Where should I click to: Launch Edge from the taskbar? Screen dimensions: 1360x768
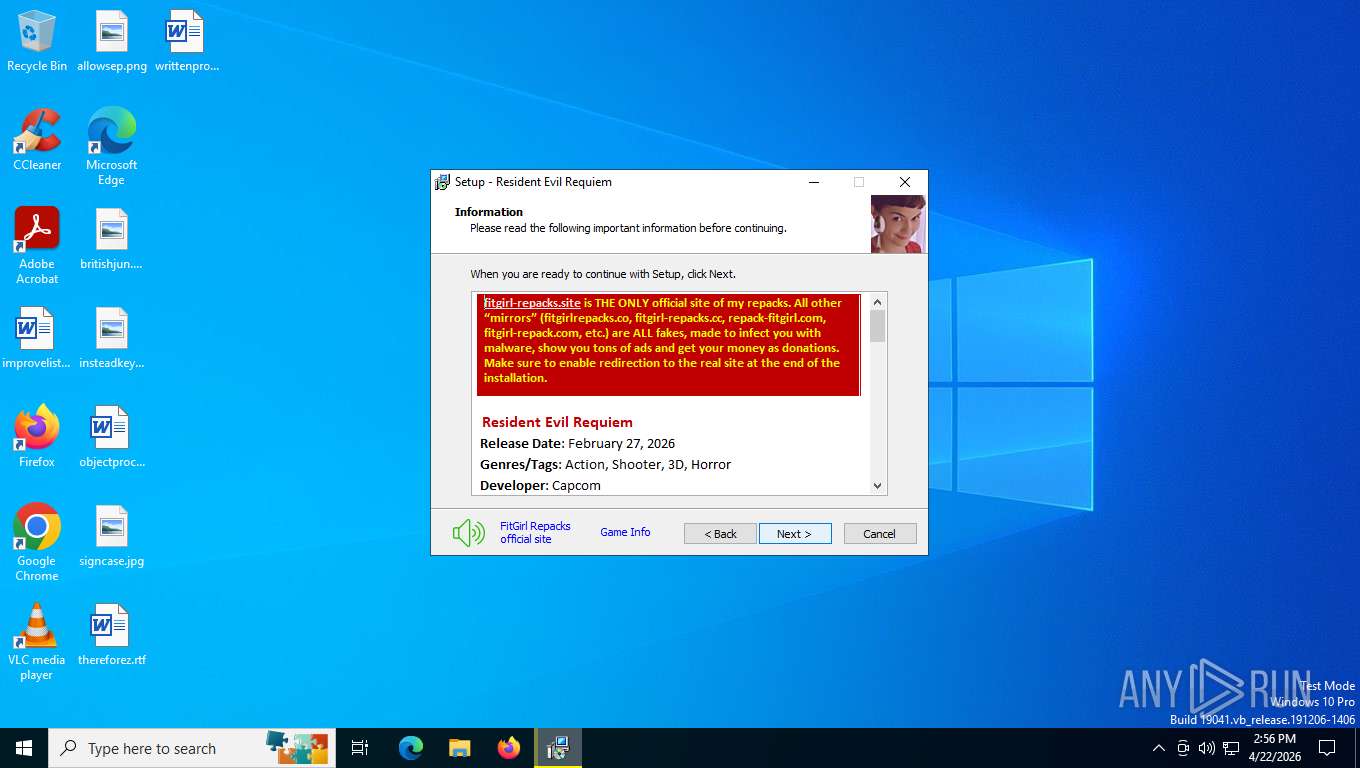tap(411, 748)
